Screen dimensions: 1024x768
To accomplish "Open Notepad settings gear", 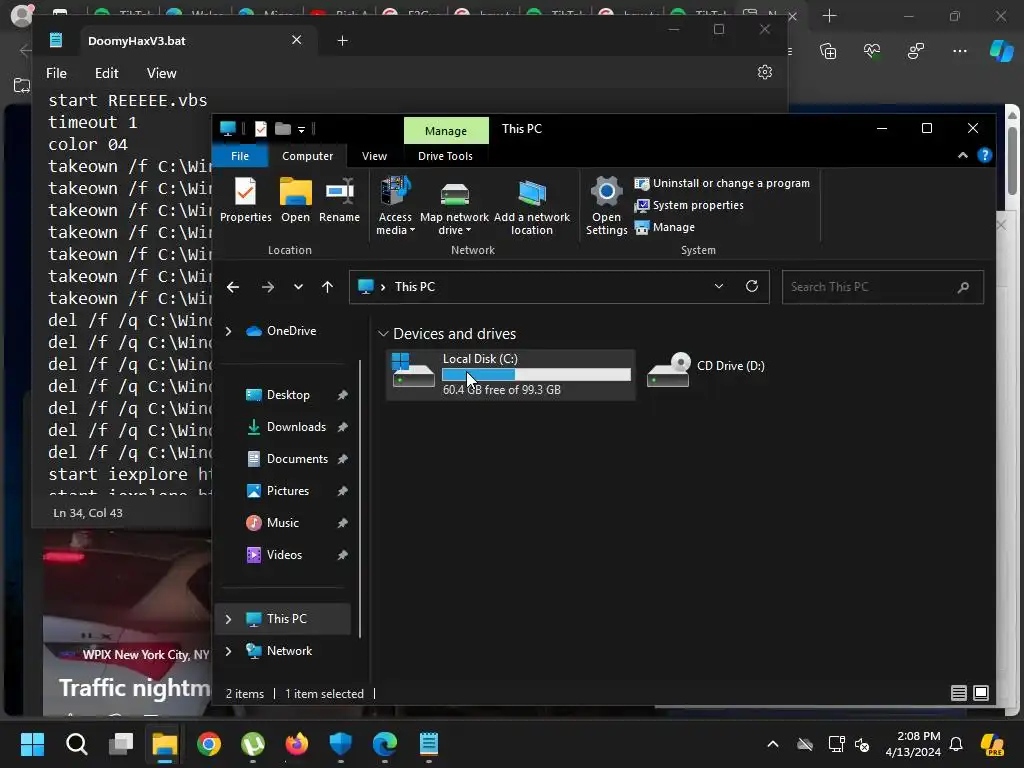I will click(765, 72).
